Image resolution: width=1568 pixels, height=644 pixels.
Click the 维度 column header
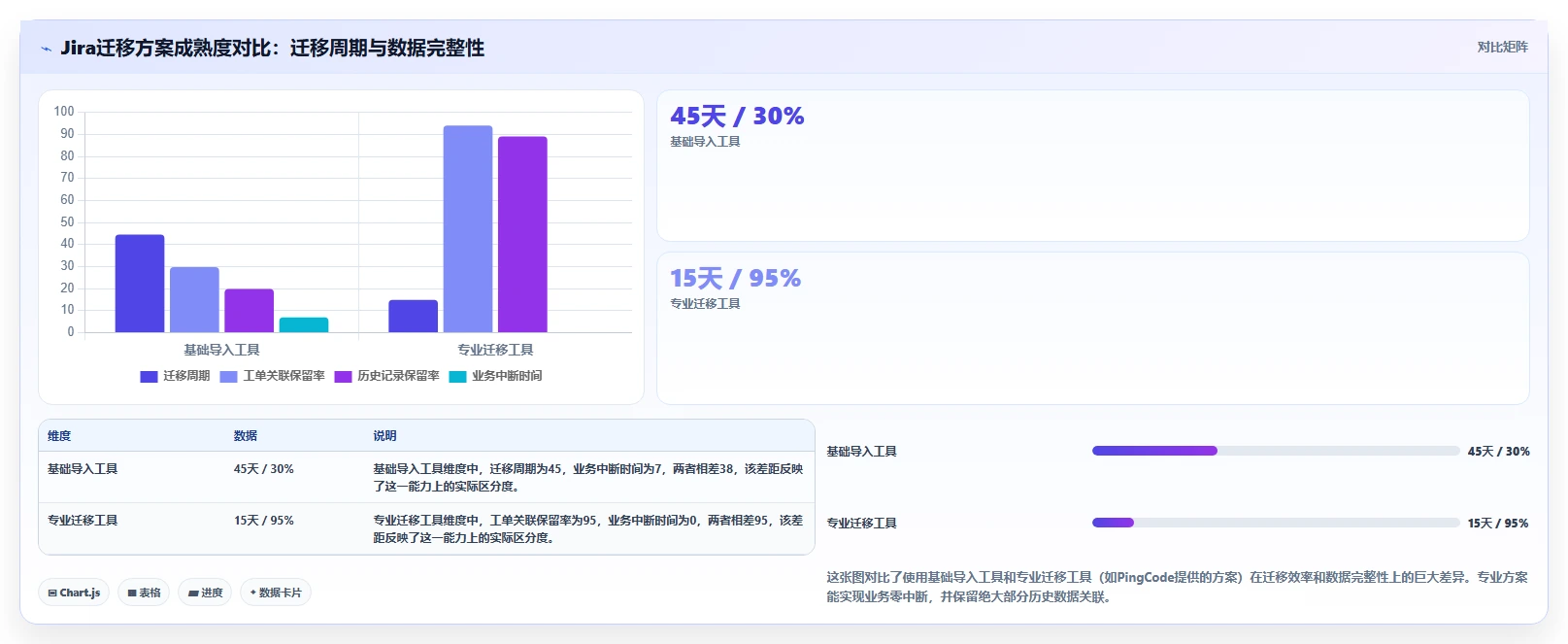pyautogui.click(x=59, y=436)
